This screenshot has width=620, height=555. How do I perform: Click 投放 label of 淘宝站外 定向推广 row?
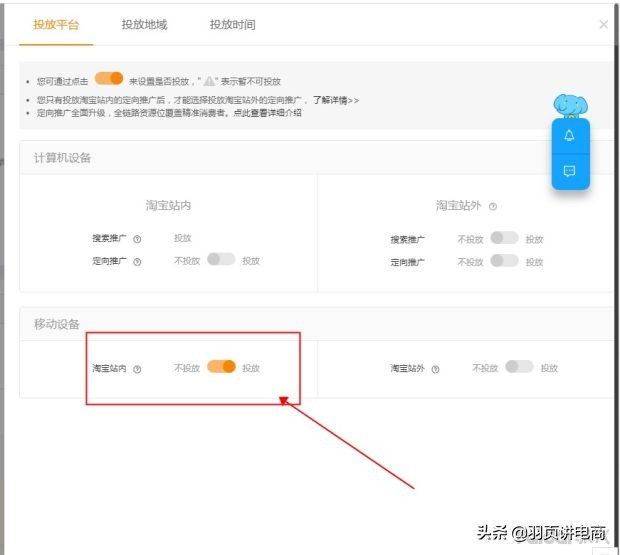coord(534,262)
